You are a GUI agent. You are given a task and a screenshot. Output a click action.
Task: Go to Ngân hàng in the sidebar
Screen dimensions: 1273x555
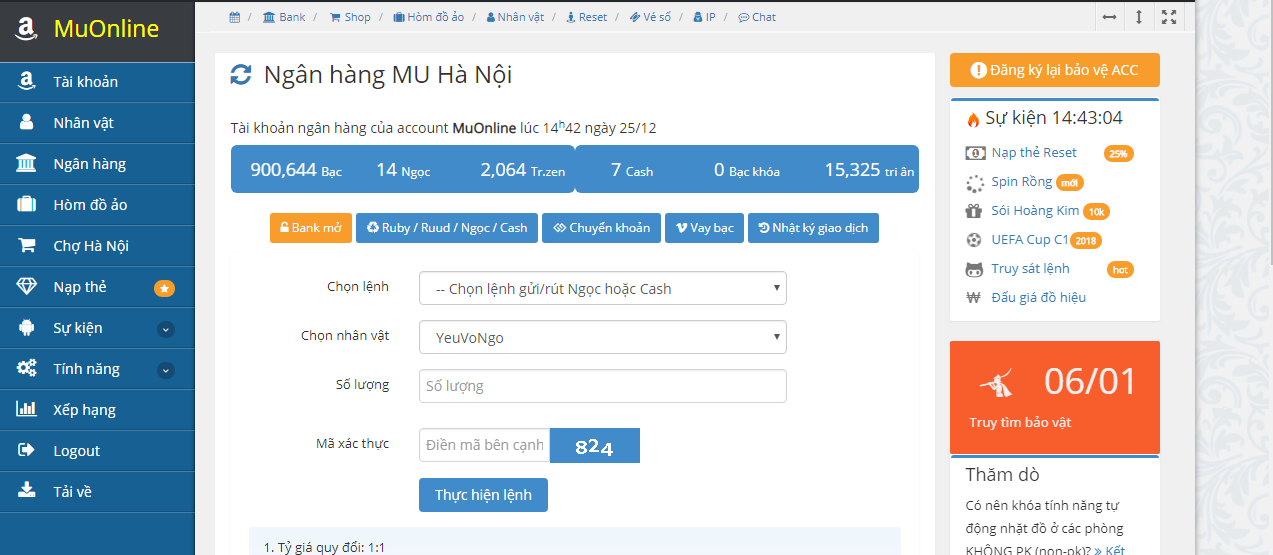(x=97, y=164)
